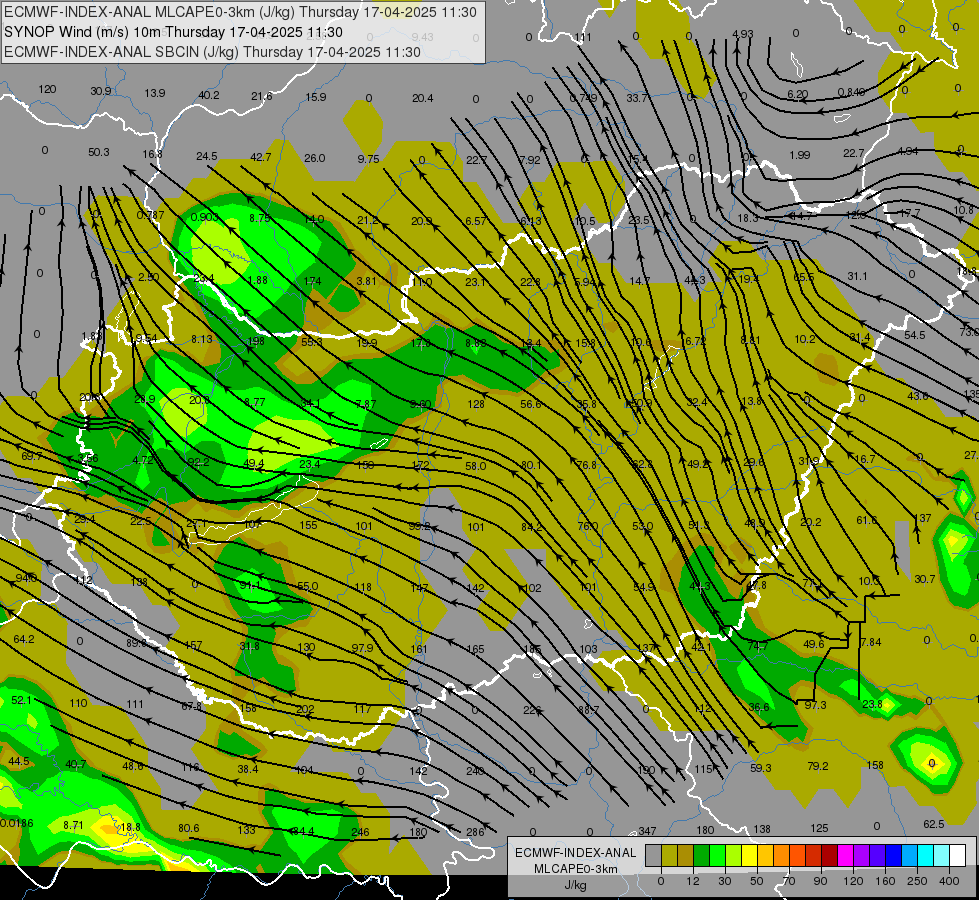The width and height of the screenshot is (979, 900).
Task: Click the map value 198
Action: coord(255,341)
